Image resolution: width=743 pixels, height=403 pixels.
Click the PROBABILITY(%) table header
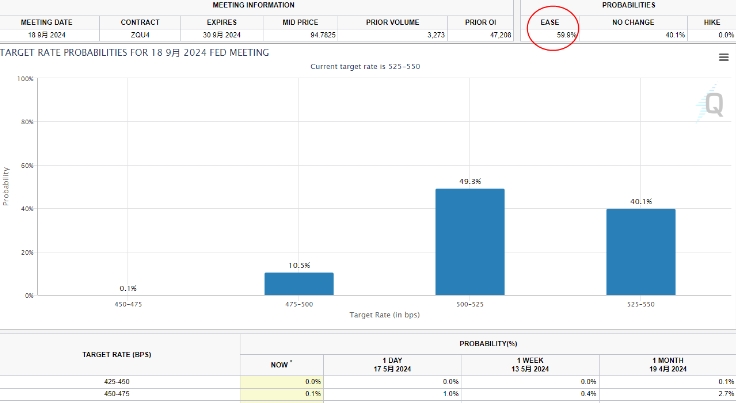pos(488,344)
